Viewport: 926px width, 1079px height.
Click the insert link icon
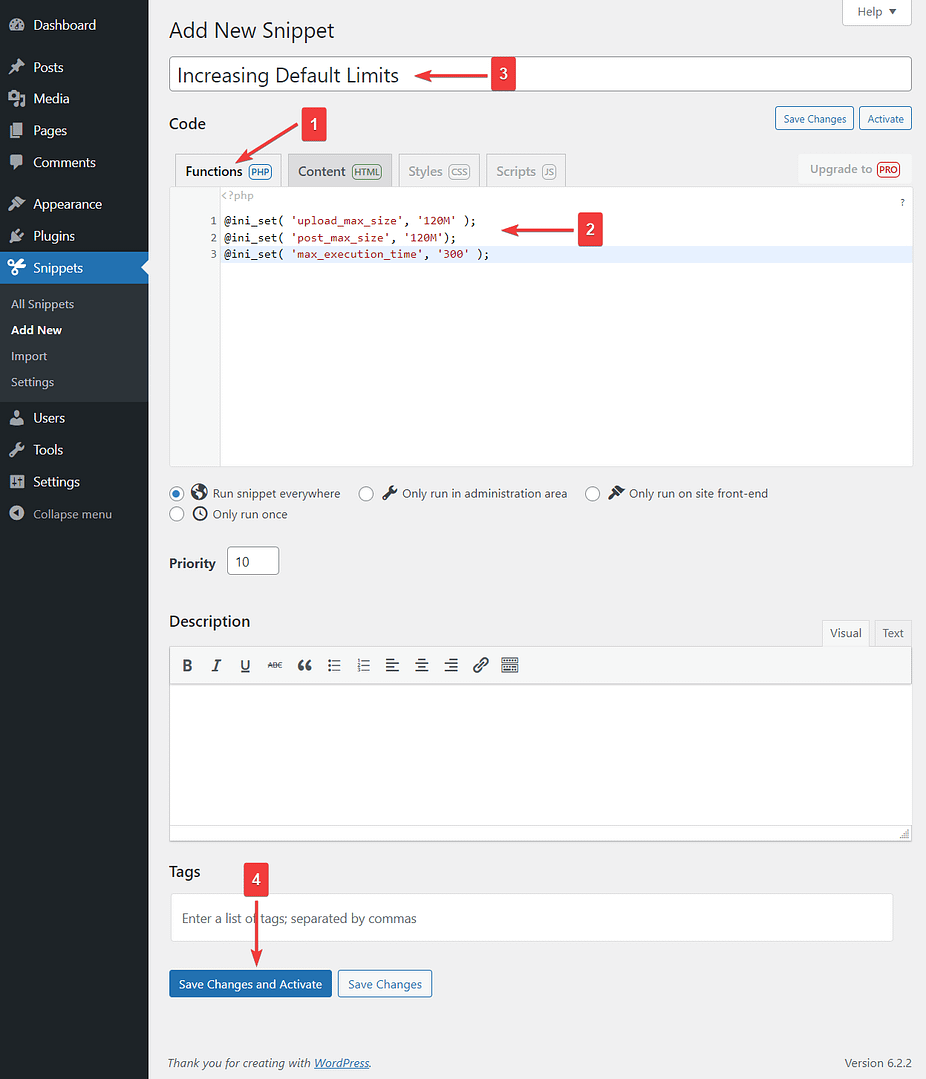coord(481,665)
